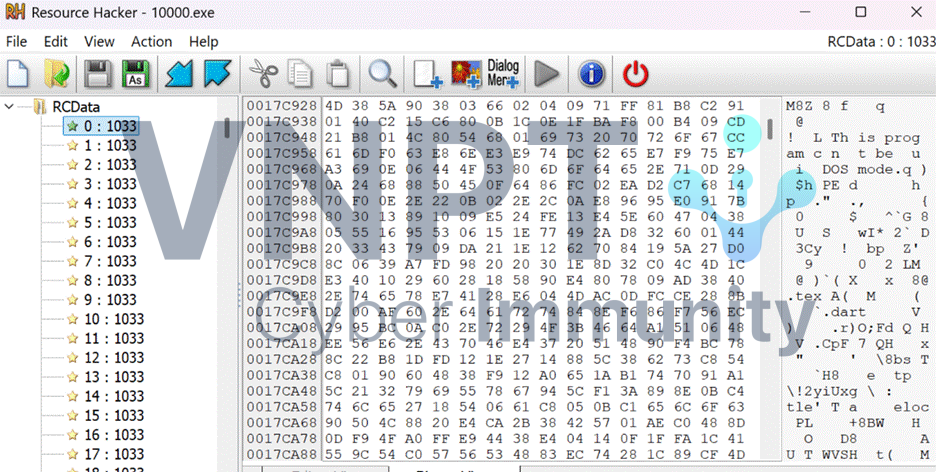Screen dimensions: 936x472
Task: Open the File menu
Action: (x=17, y=41)
